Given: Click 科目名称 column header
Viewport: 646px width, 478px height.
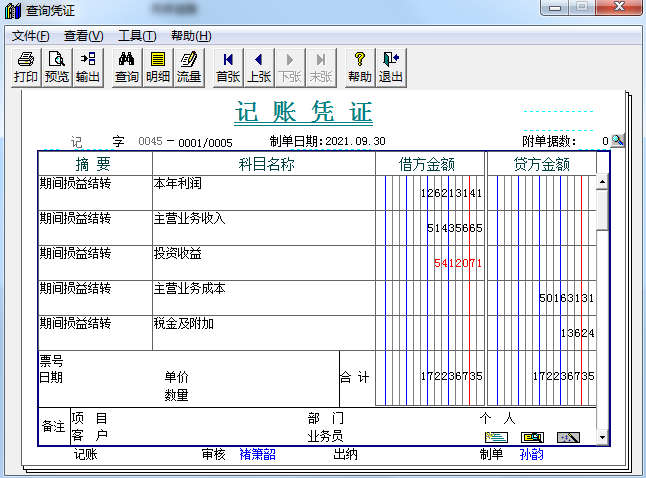Looking at the screenshot, I should click(x=264, y=164).
